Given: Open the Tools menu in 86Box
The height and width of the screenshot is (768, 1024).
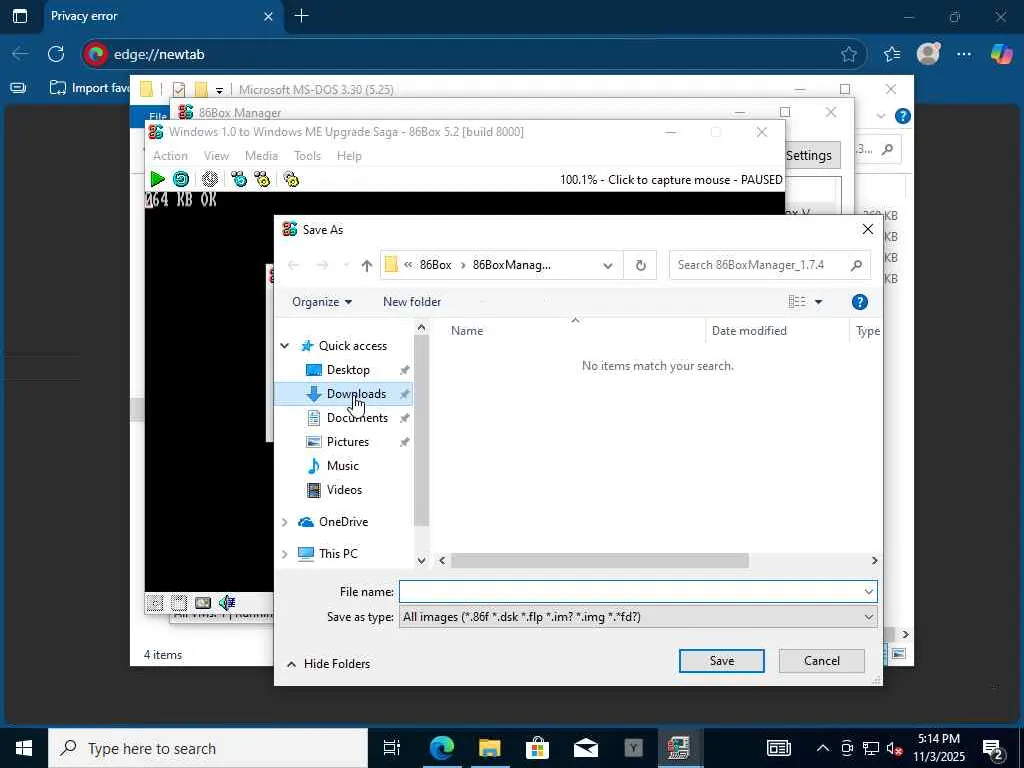Looking at the screenshot, I should [307, 155].
